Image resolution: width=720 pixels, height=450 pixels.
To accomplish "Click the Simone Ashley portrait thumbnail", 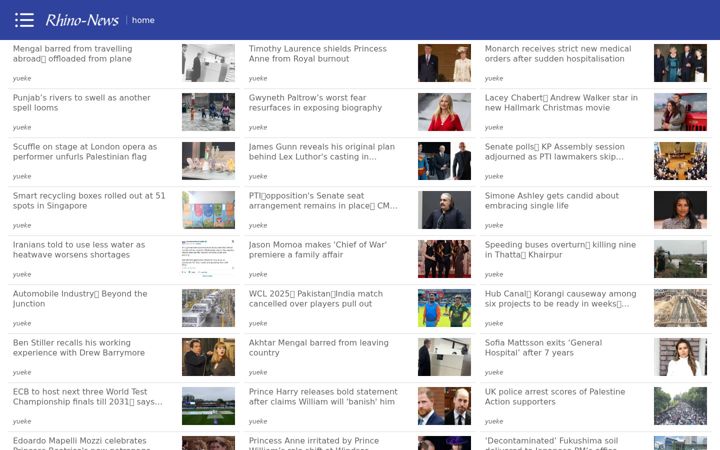I will [x=681, y=210].
